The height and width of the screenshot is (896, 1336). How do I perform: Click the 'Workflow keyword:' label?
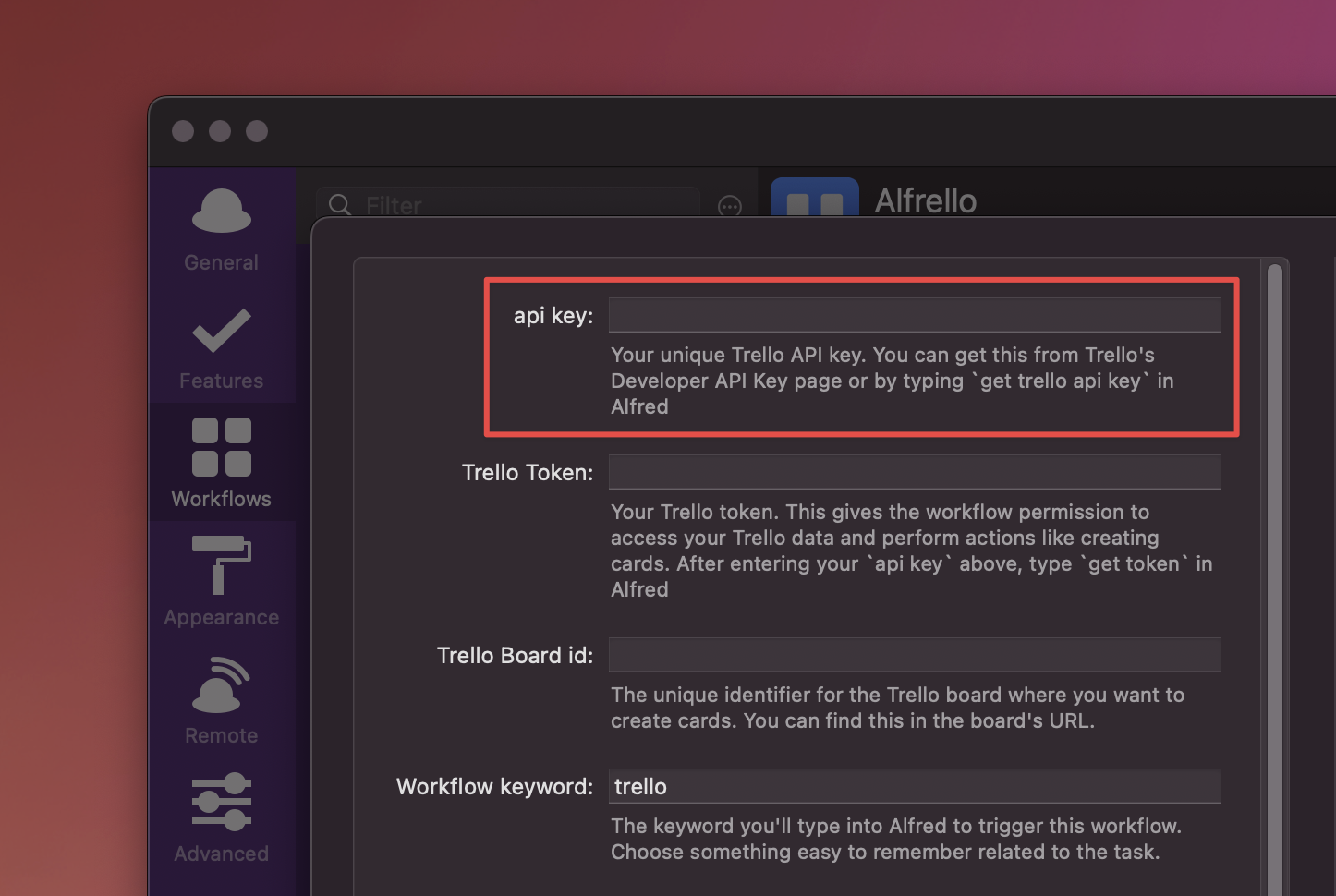point(494,787)
